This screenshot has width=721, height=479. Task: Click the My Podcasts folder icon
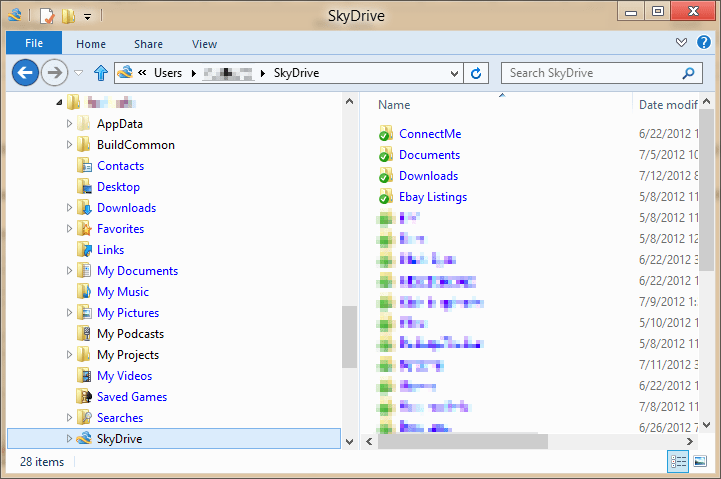point(84,334)
